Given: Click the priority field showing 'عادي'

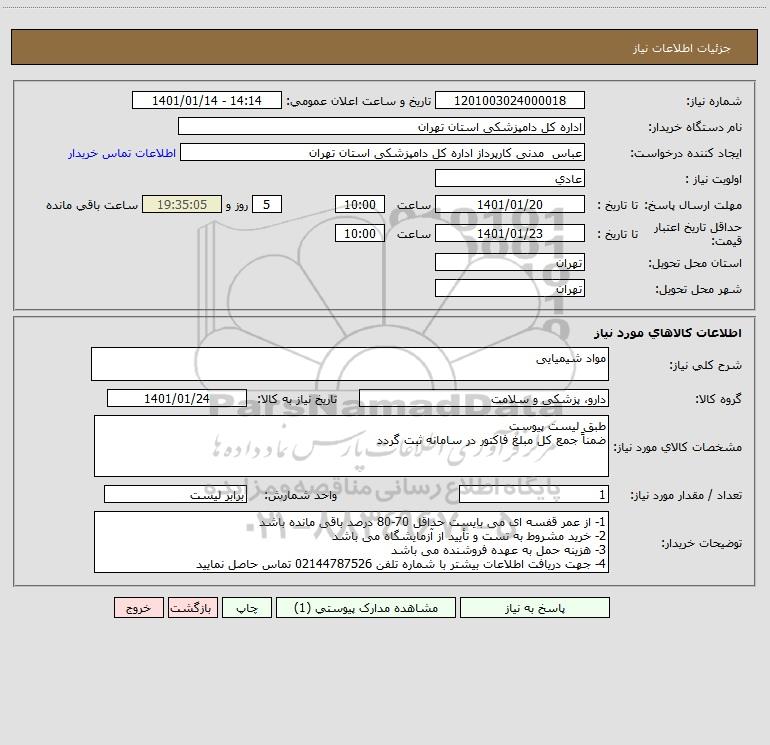Looking at the screenshot, I should pos(510,178).
